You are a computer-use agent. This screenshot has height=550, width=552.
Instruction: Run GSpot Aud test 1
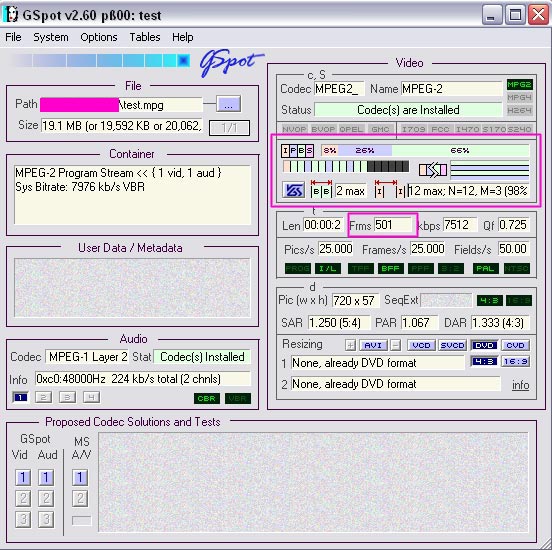pos(46,477)
